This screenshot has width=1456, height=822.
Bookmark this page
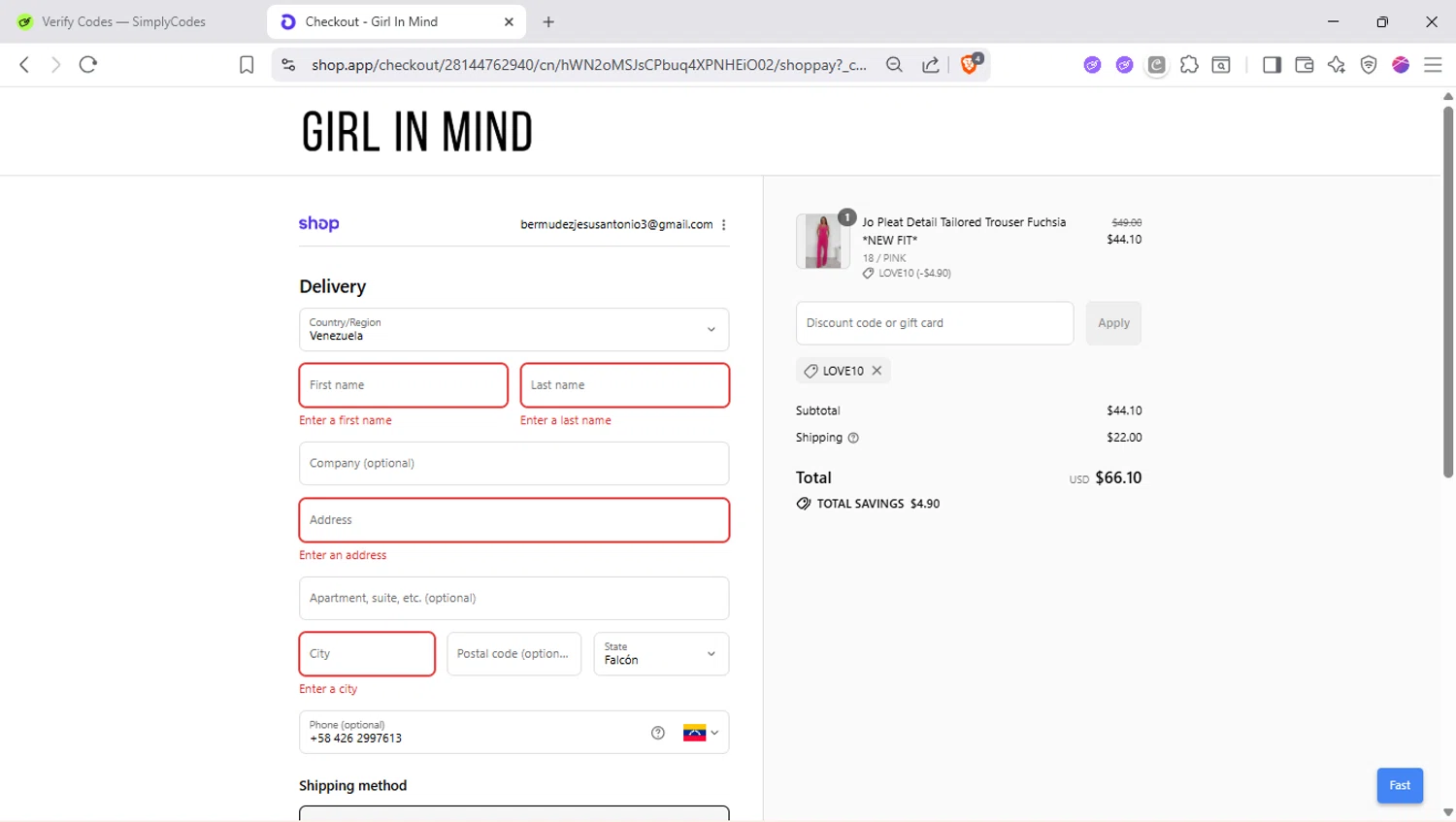(247, 65)
